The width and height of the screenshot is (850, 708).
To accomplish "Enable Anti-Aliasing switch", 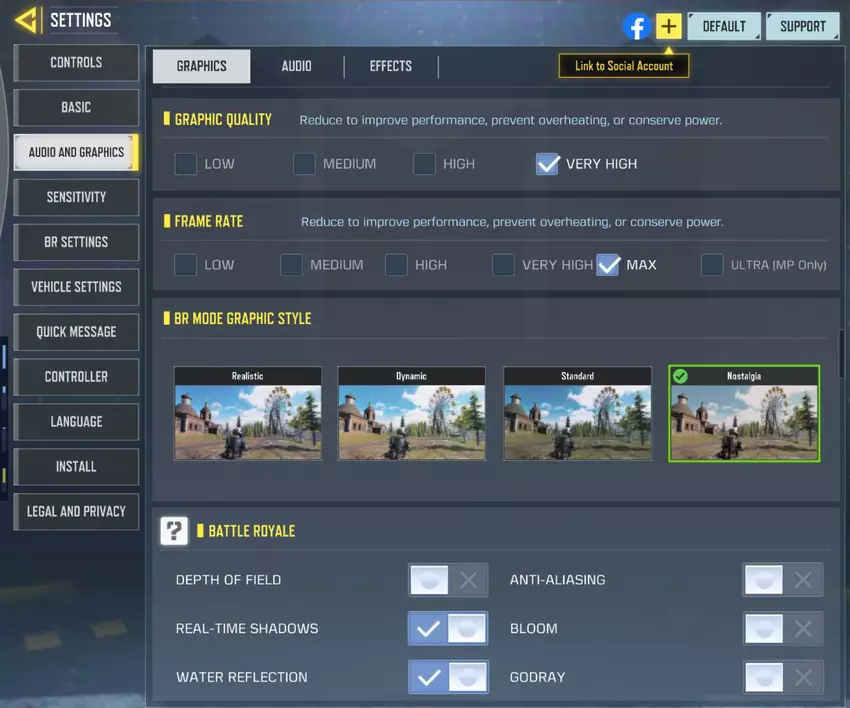I will coord(782,580).
